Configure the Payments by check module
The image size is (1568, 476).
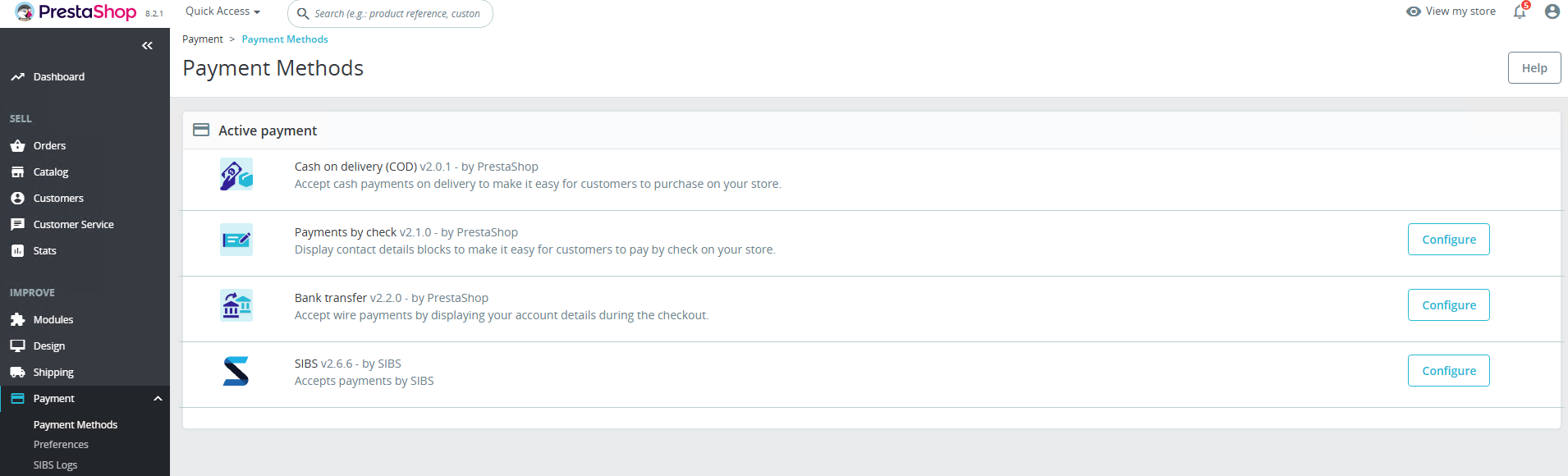point(1448,240)
